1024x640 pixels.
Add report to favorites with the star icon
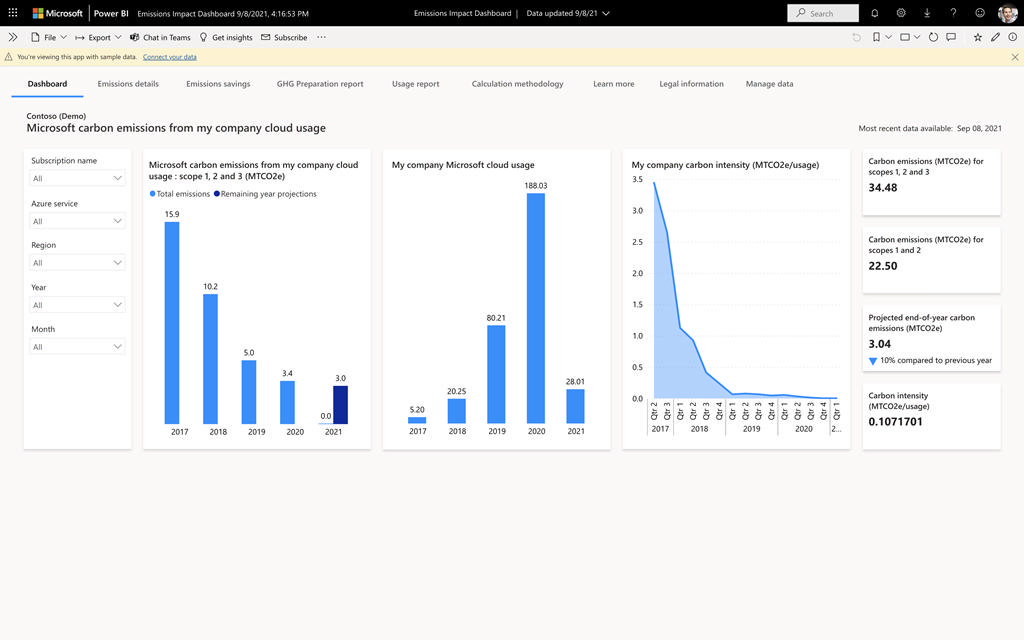pyautogui.click(x=978, y=37)
